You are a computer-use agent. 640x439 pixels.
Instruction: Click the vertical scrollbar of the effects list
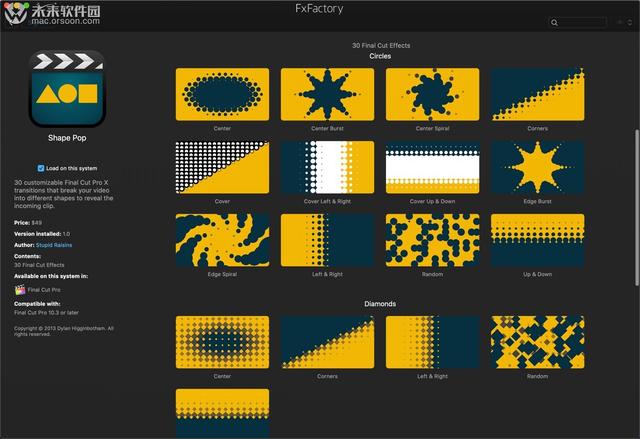pos(637,208)
